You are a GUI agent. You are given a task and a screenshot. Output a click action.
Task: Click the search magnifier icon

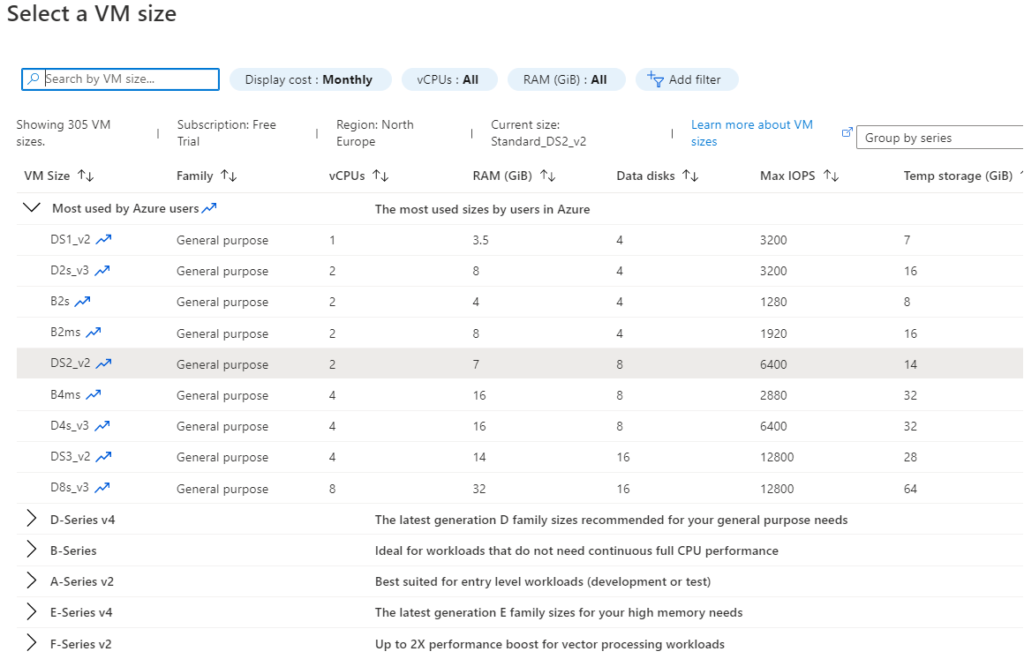click(33, 79)
